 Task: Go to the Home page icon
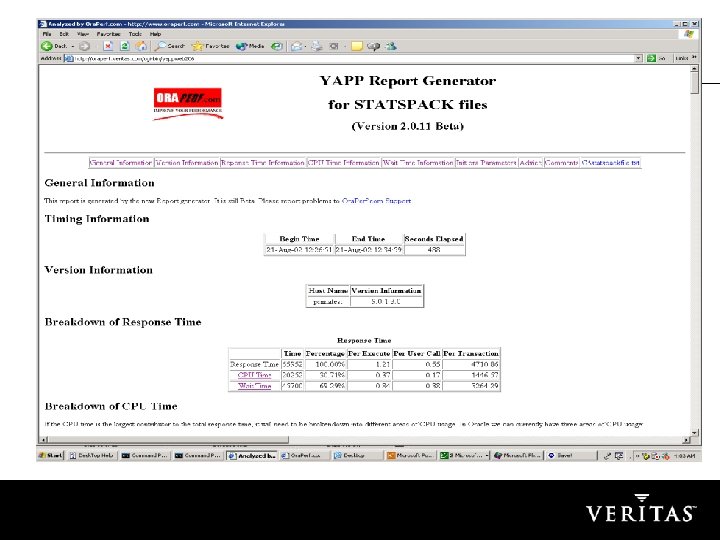click(141, 46)
